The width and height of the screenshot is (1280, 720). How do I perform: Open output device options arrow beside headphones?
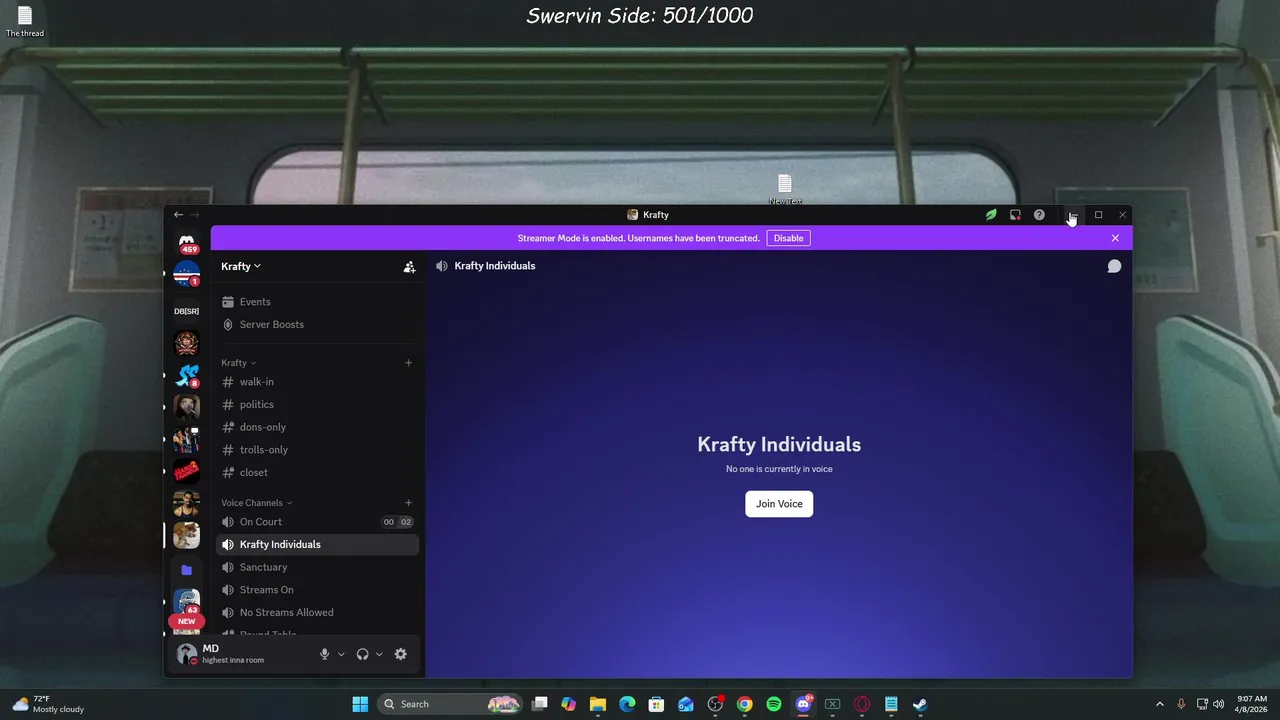coord(379,654)
